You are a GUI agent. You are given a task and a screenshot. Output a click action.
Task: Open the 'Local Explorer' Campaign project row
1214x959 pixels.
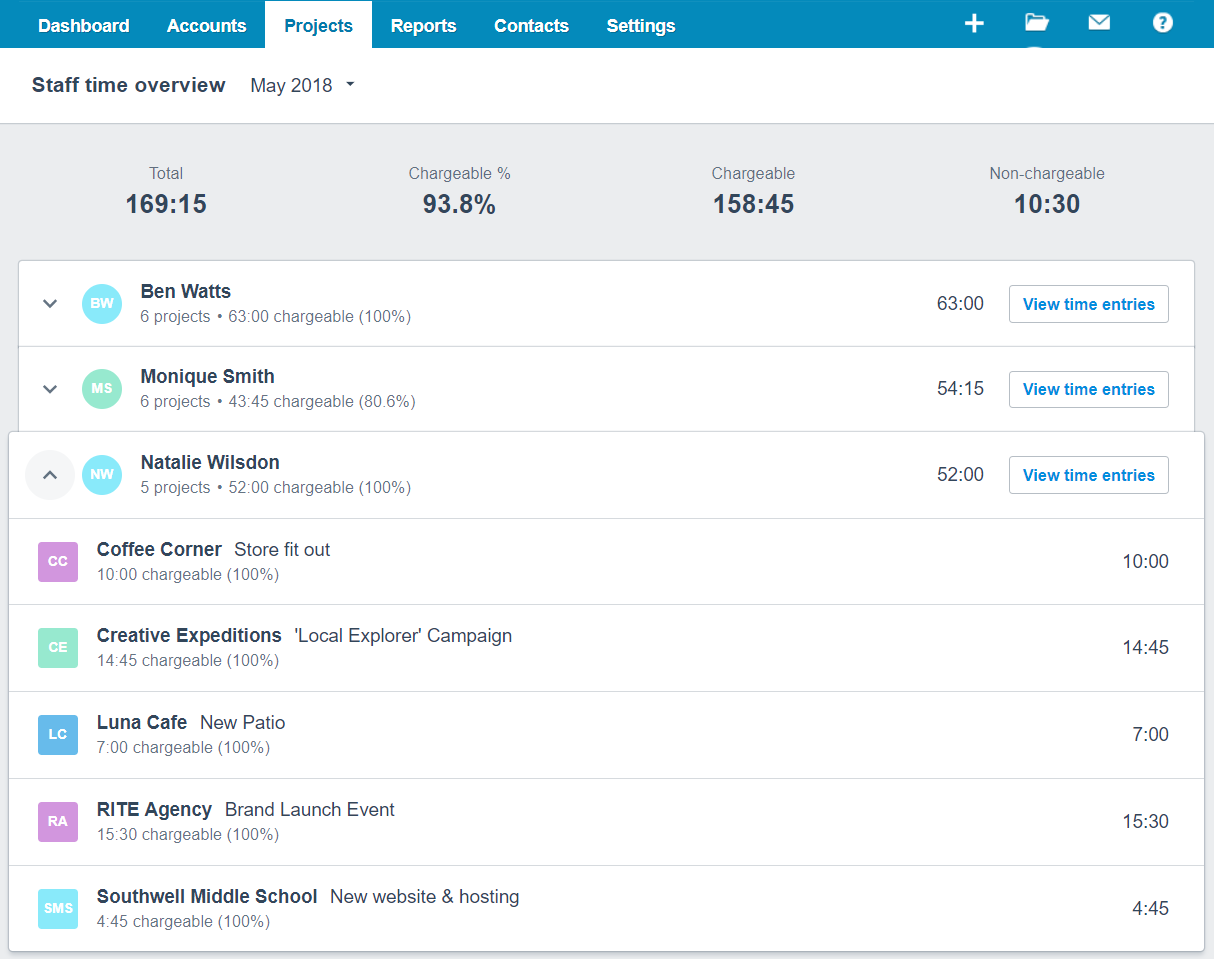(403, 635)
